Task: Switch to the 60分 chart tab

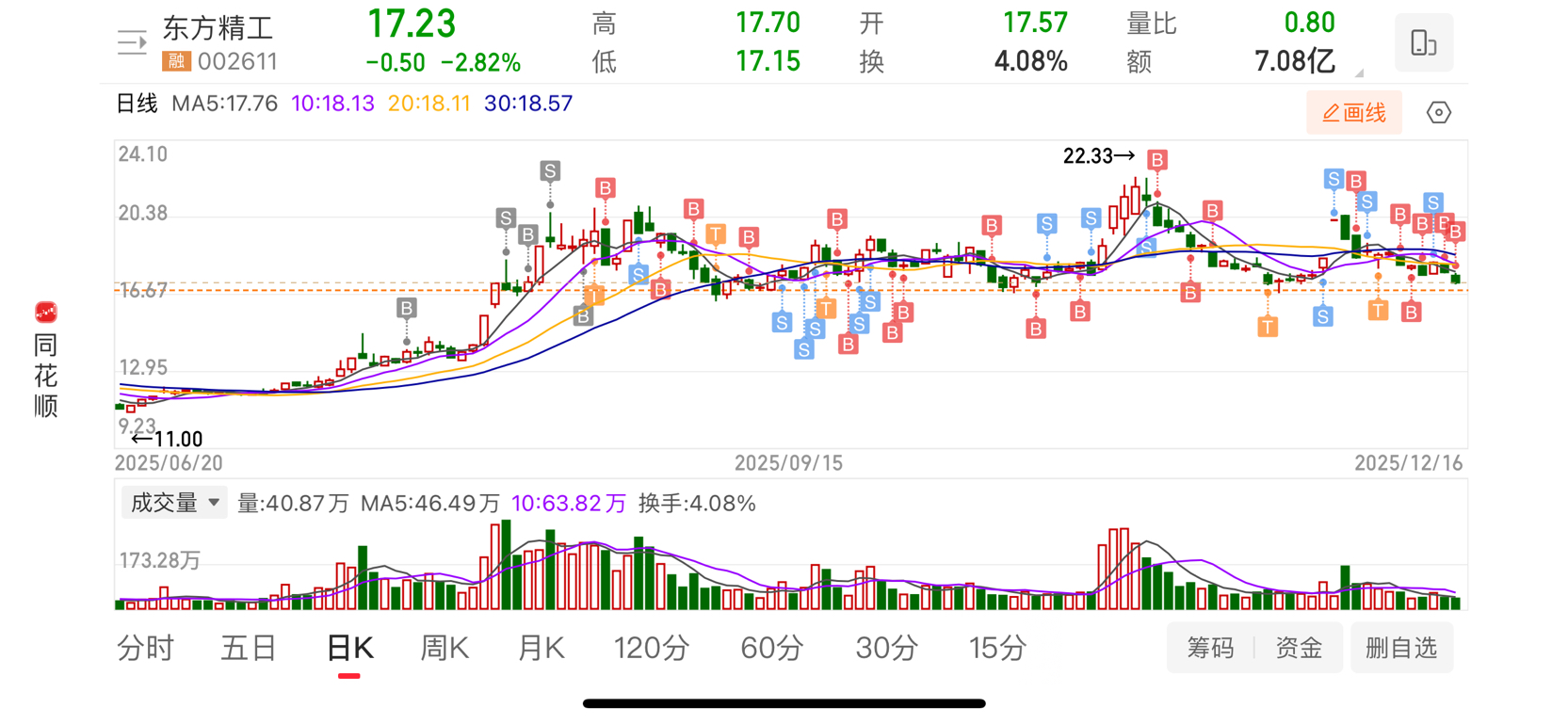Action: (772, 648)
